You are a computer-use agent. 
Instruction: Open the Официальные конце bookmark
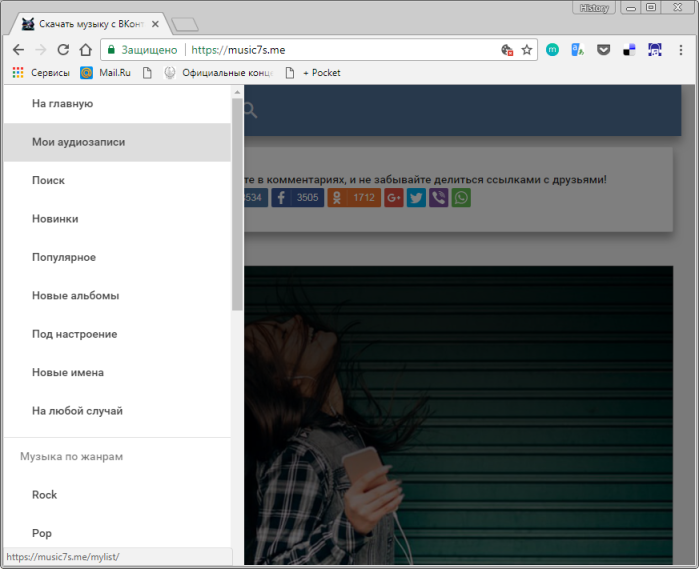(218, 73)
